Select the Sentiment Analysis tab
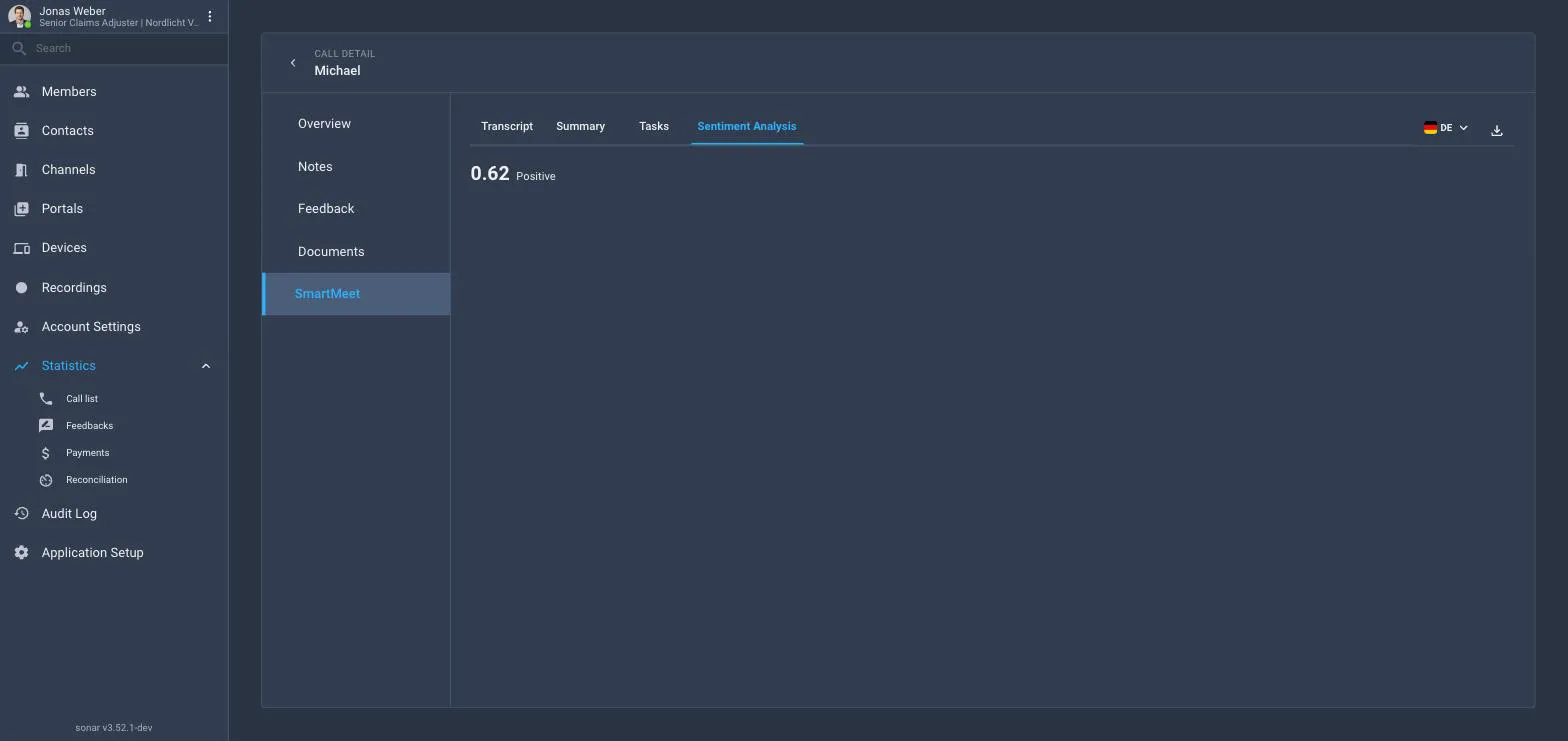Screen dimensions: 1568x741 coord(747,126)
